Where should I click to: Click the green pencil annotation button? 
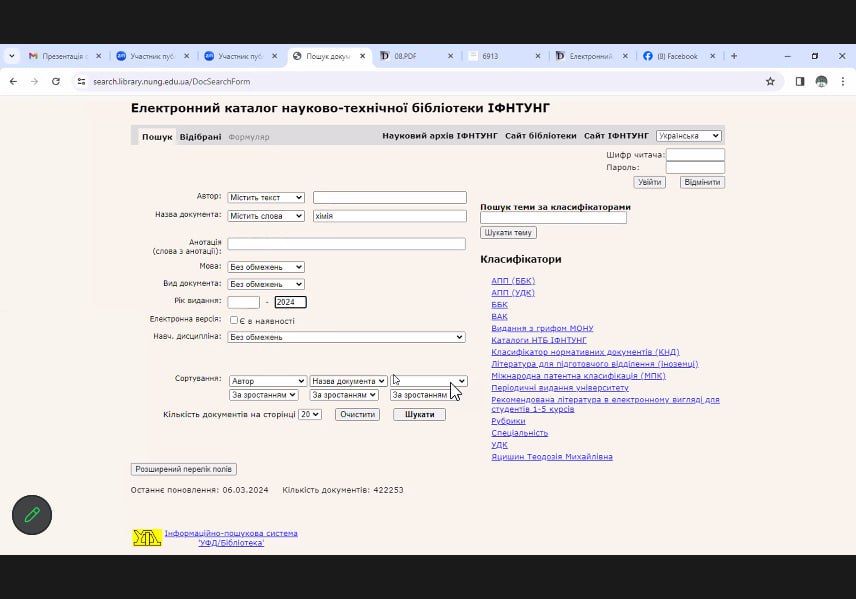32,515
